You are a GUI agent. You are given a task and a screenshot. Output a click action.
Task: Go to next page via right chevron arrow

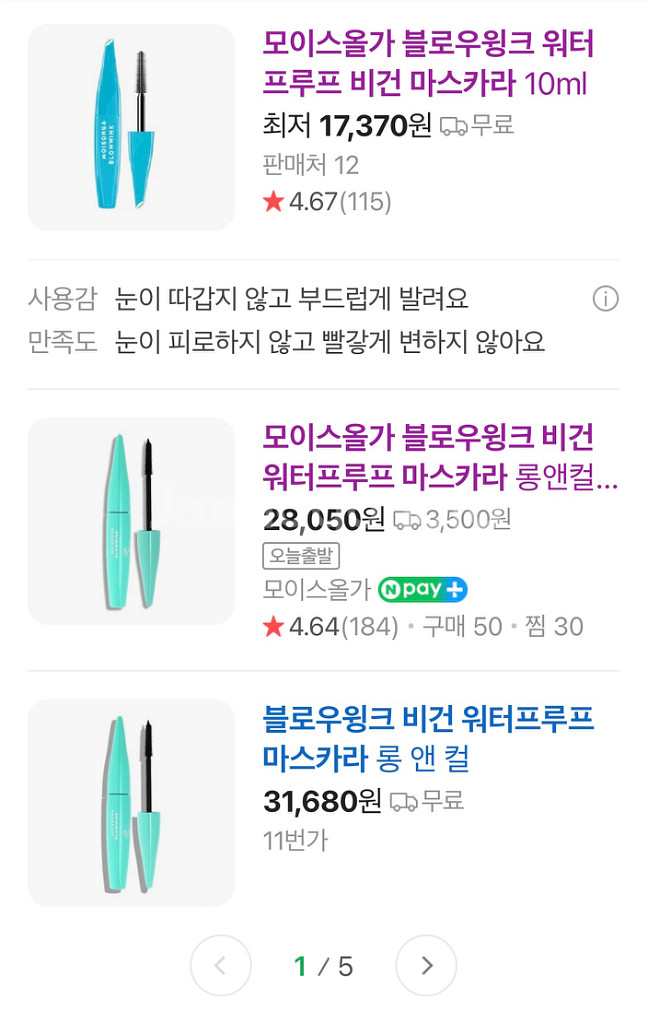tap(427, 966)
